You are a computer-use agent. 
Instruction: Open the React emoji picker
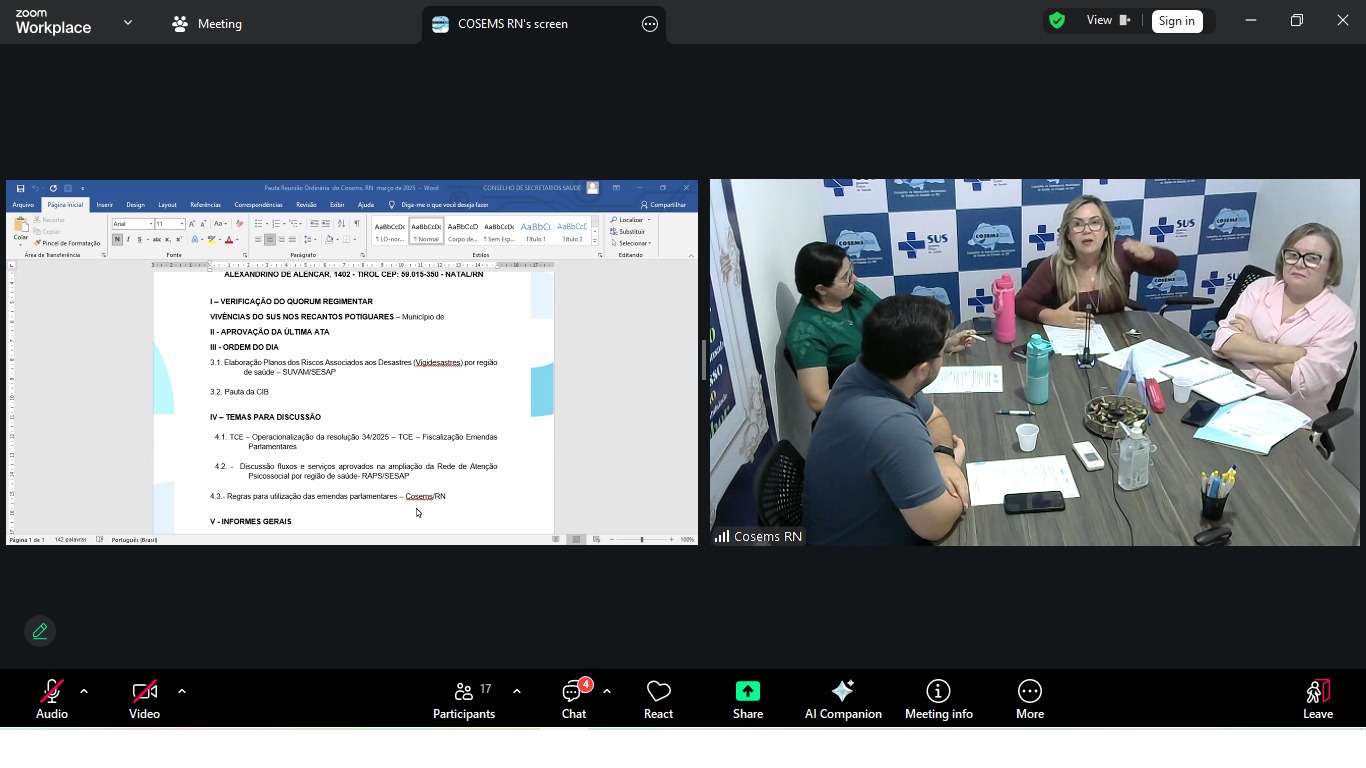658,700
